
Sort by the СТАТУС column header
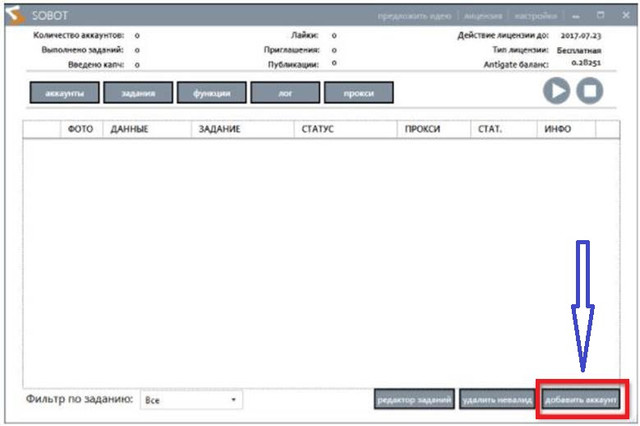coord(317,130)
